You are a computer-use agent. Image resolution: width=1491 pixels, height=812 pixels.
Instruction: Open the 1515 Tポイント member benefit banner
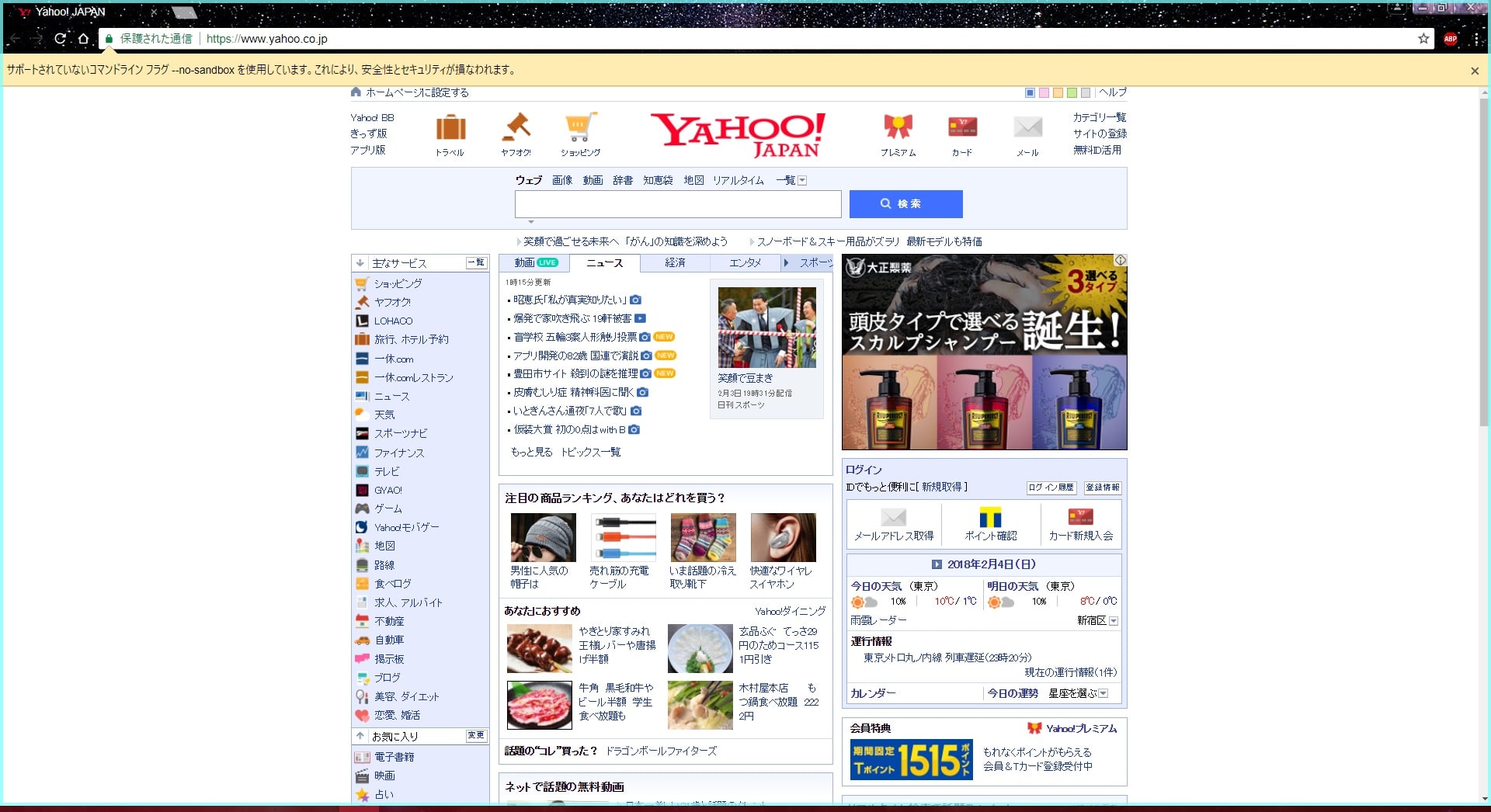911,759
